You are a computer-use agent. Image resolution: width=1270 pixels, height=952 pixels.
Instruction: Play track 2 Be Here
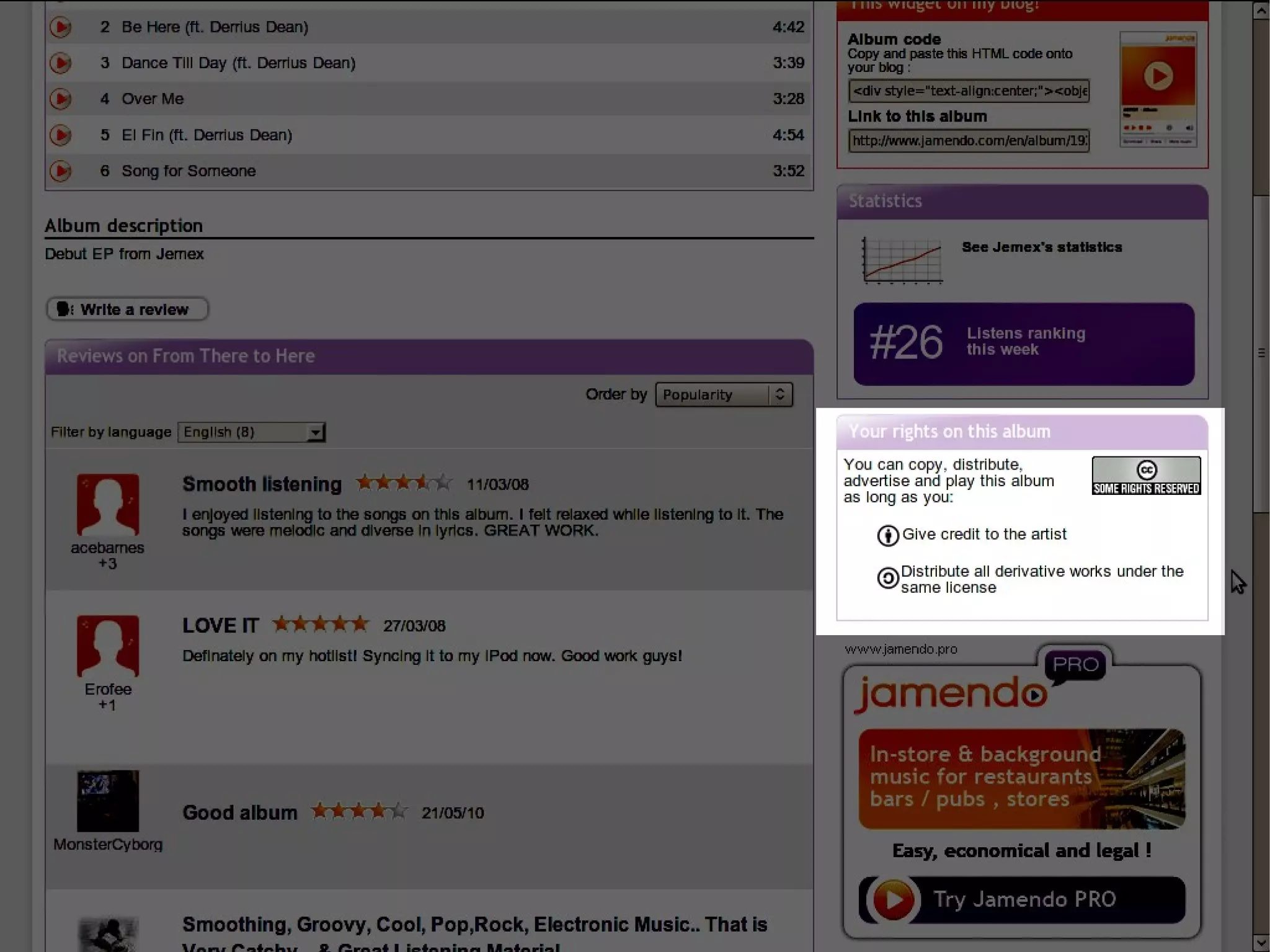[60, 27]
